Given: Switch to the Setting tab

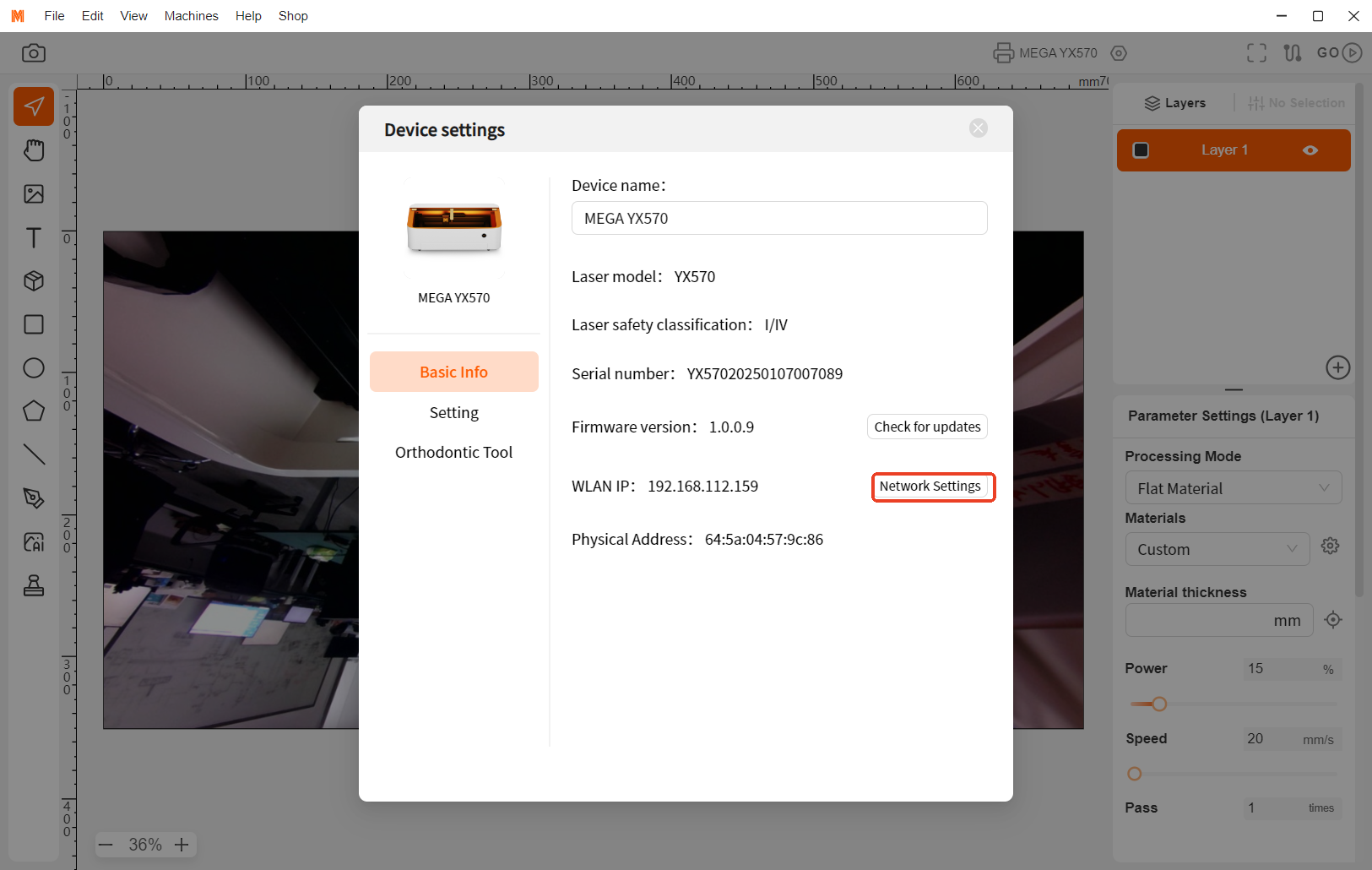Looking at the screenshot, I should [x=453, y=413].
